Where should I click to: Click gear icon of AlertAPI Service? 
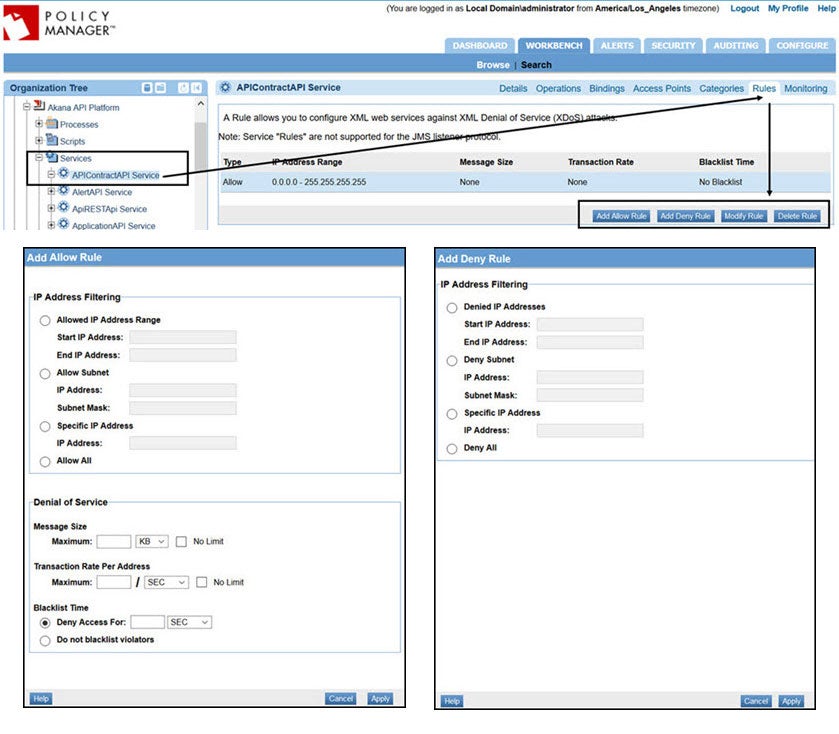64,190
